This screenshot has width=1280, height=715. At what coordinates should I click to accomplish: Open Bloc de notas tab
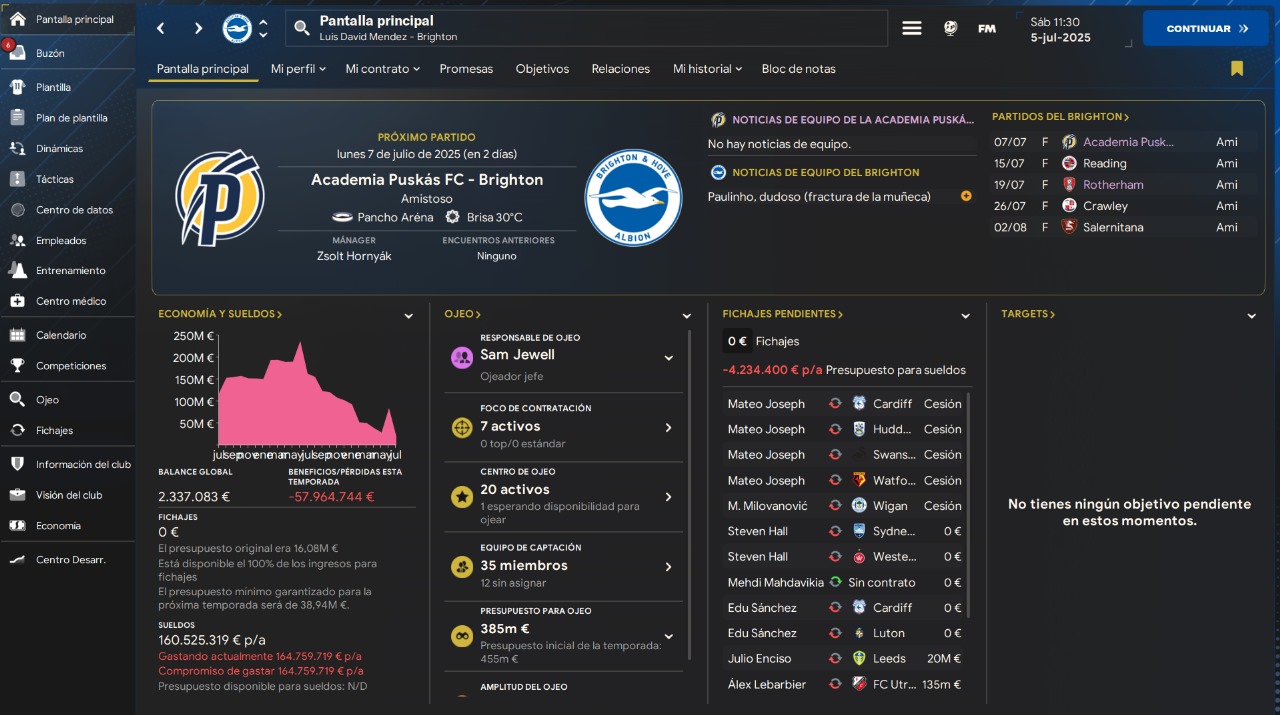tap(798, 69)
